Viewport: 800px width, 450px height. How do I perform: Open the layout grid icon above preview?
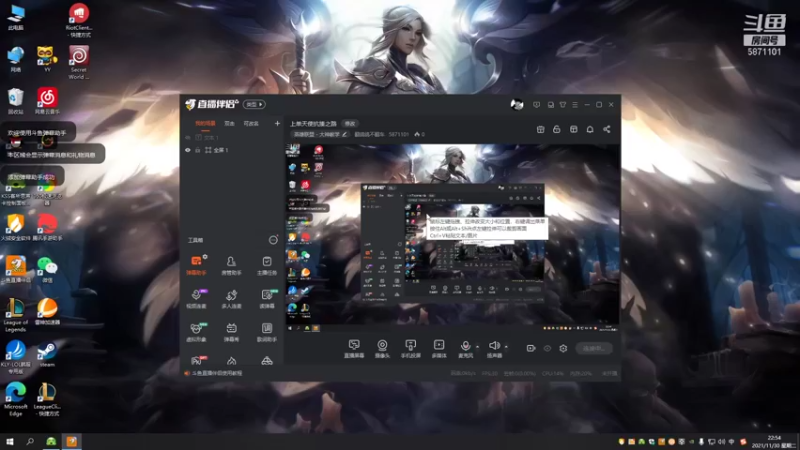click(573, 130)
